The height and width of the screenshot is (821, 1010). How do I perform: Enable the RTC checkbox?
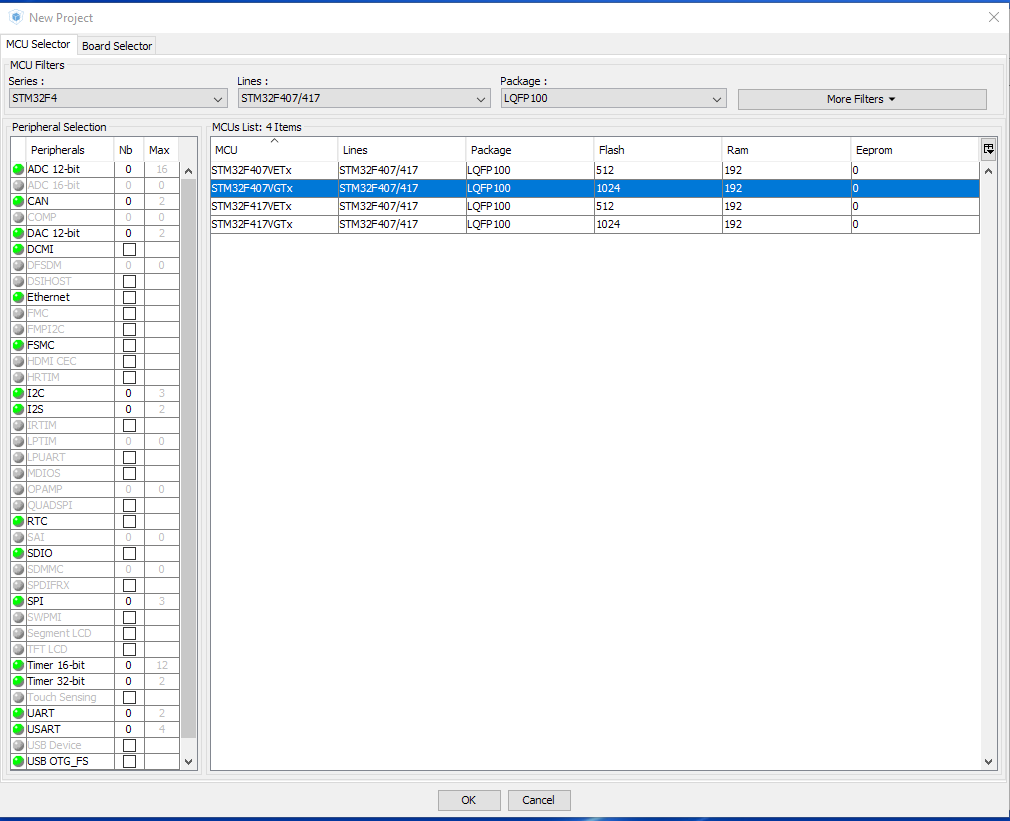tap(129, 522)
